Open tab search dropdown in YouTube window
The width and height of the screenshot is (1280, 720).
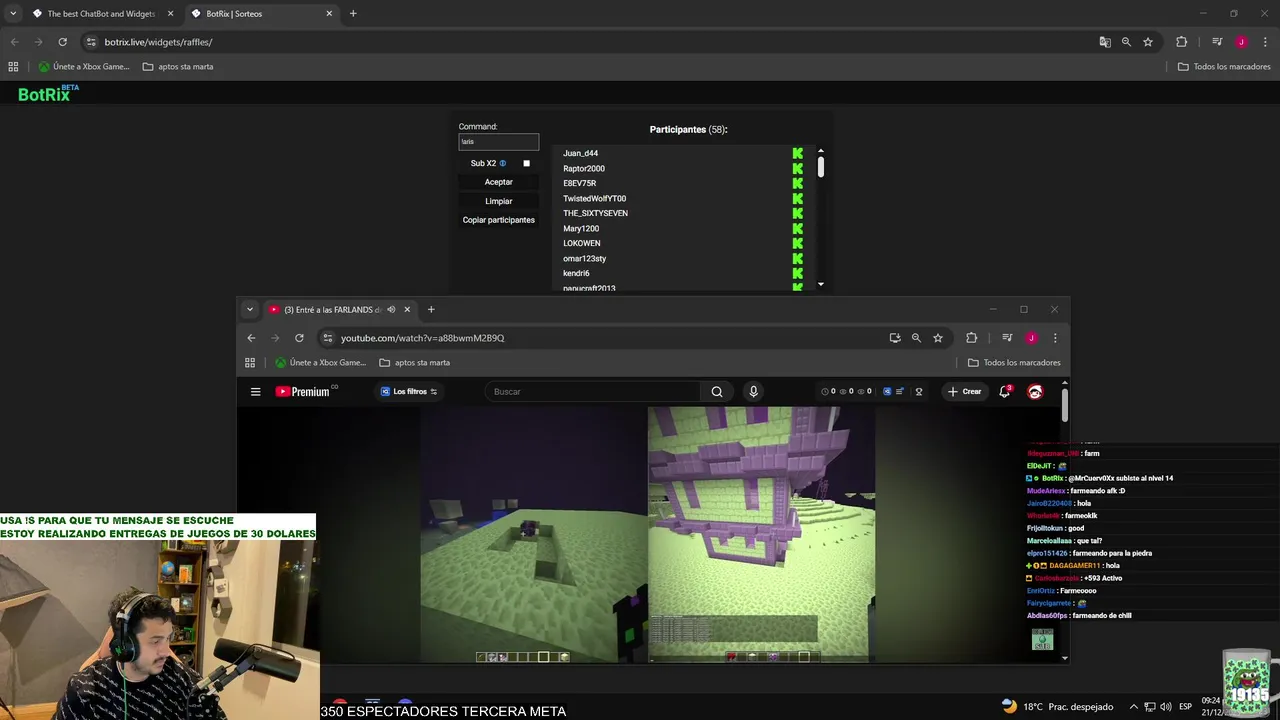coord(250,309)
